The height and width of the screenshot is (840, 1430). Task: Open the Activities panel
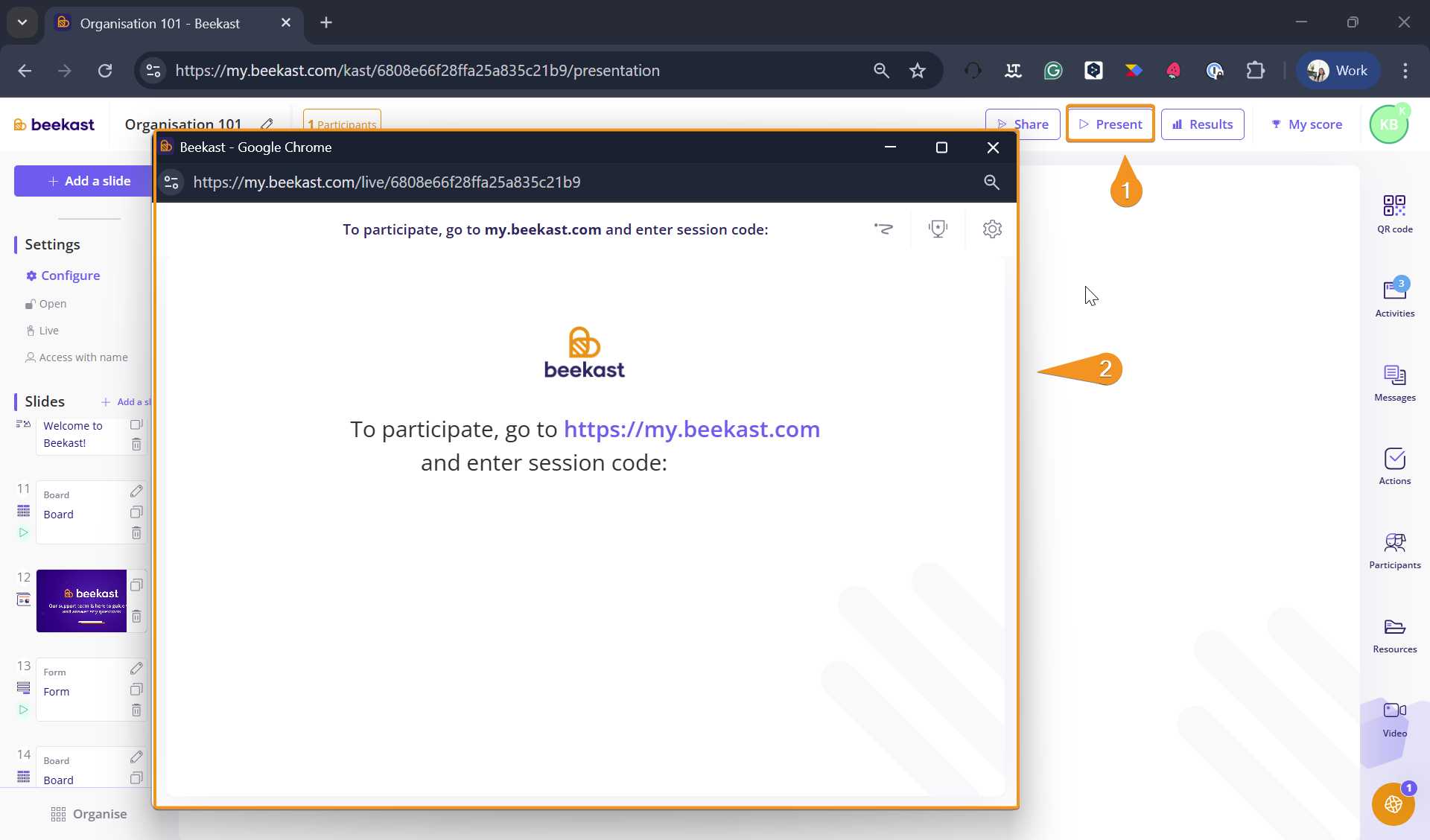(1394, 298)
